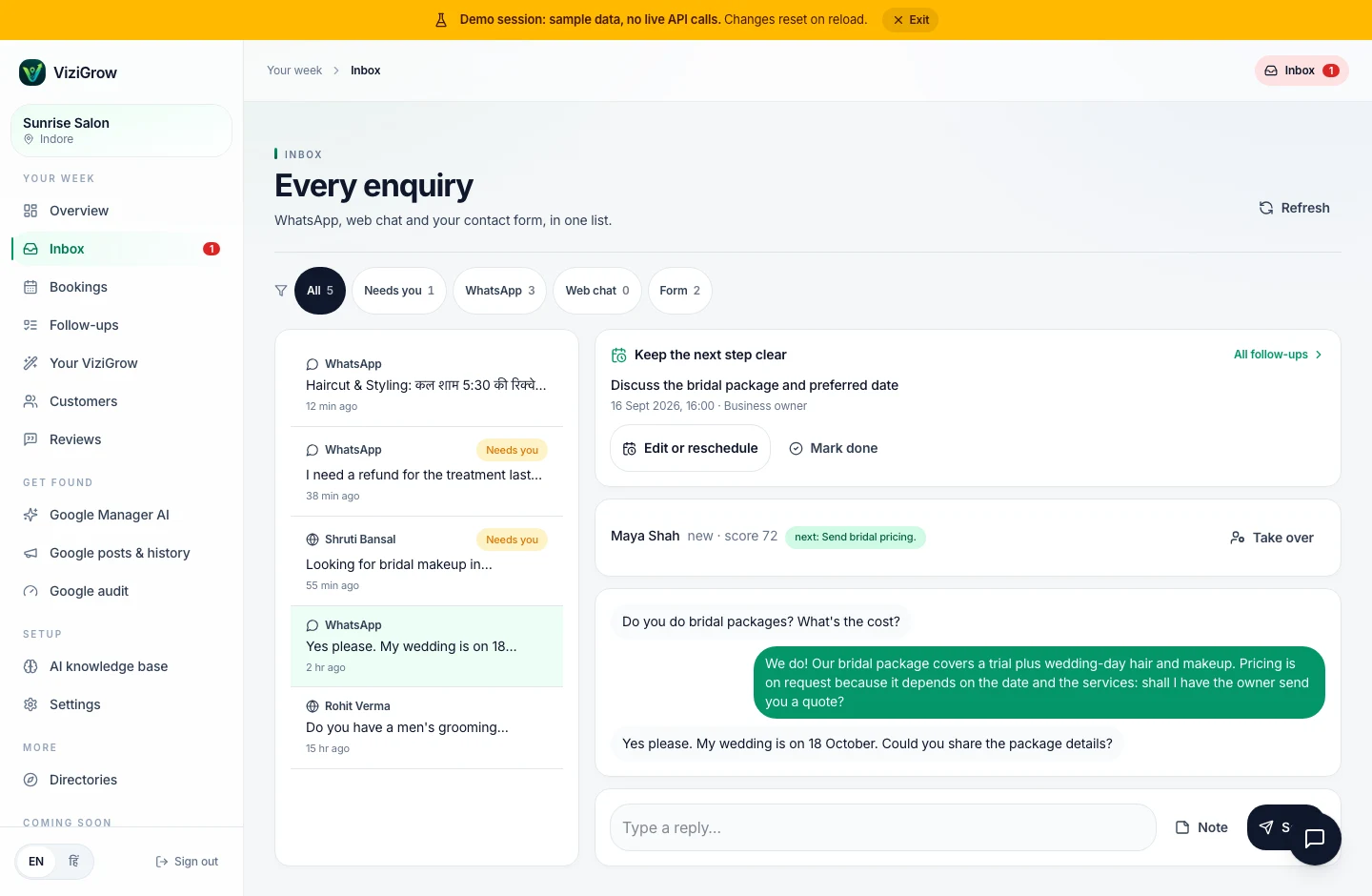Click the next: Send bridal pricing tag

[856, 538]
